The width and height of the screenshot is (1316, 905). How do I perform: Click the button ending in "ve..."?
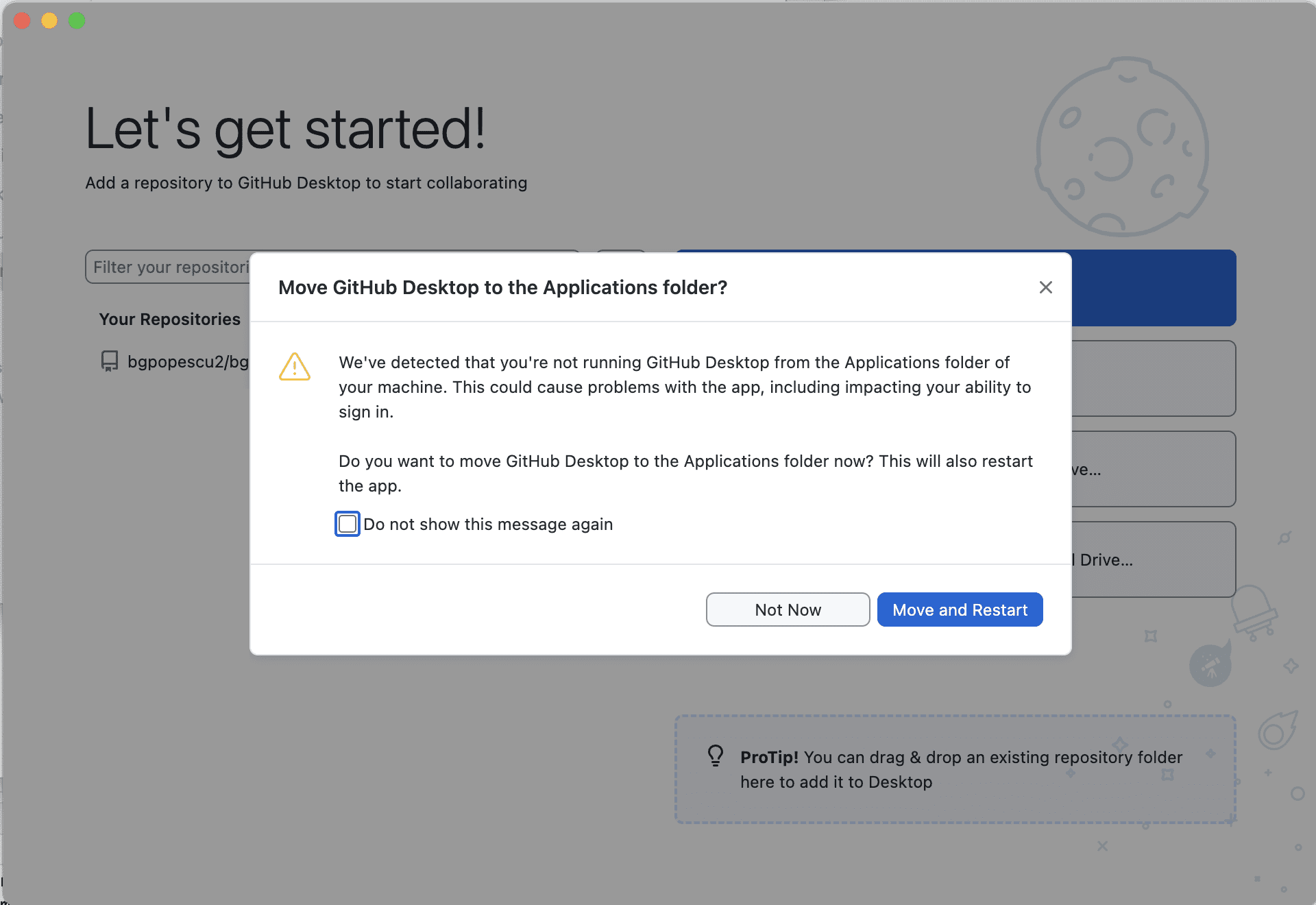1153,469
